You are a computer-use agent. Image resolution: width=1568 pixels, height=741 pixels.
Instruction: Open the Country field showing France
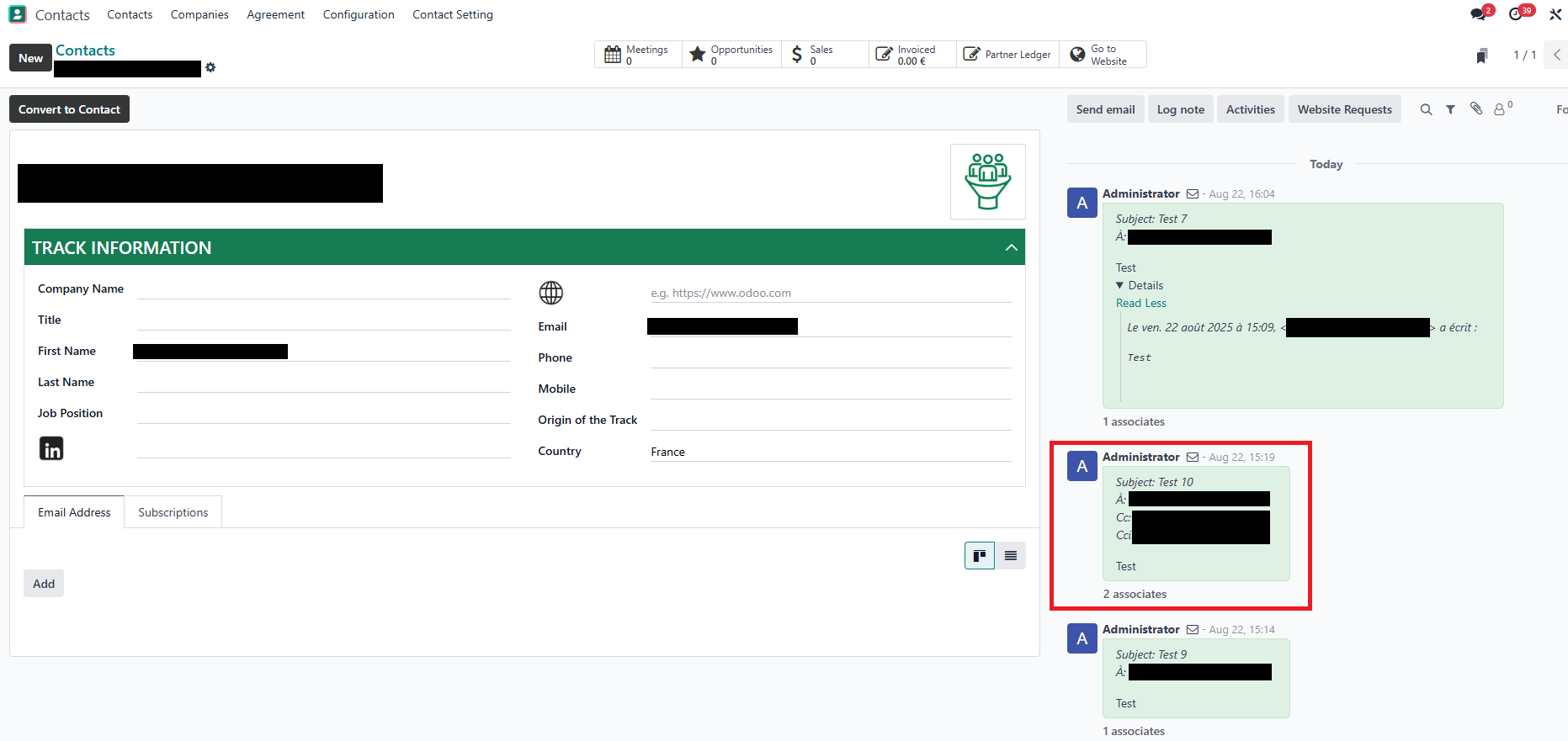[830, 452]
